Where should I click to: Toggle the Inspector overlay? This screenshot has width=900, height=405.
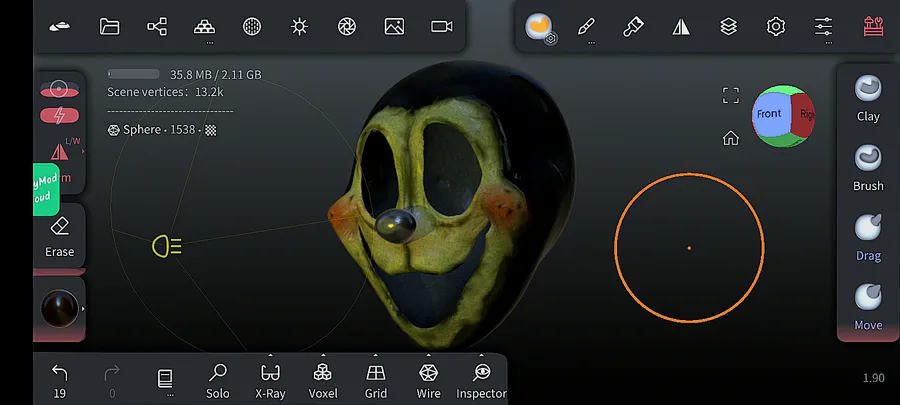(x=481, y=381)
